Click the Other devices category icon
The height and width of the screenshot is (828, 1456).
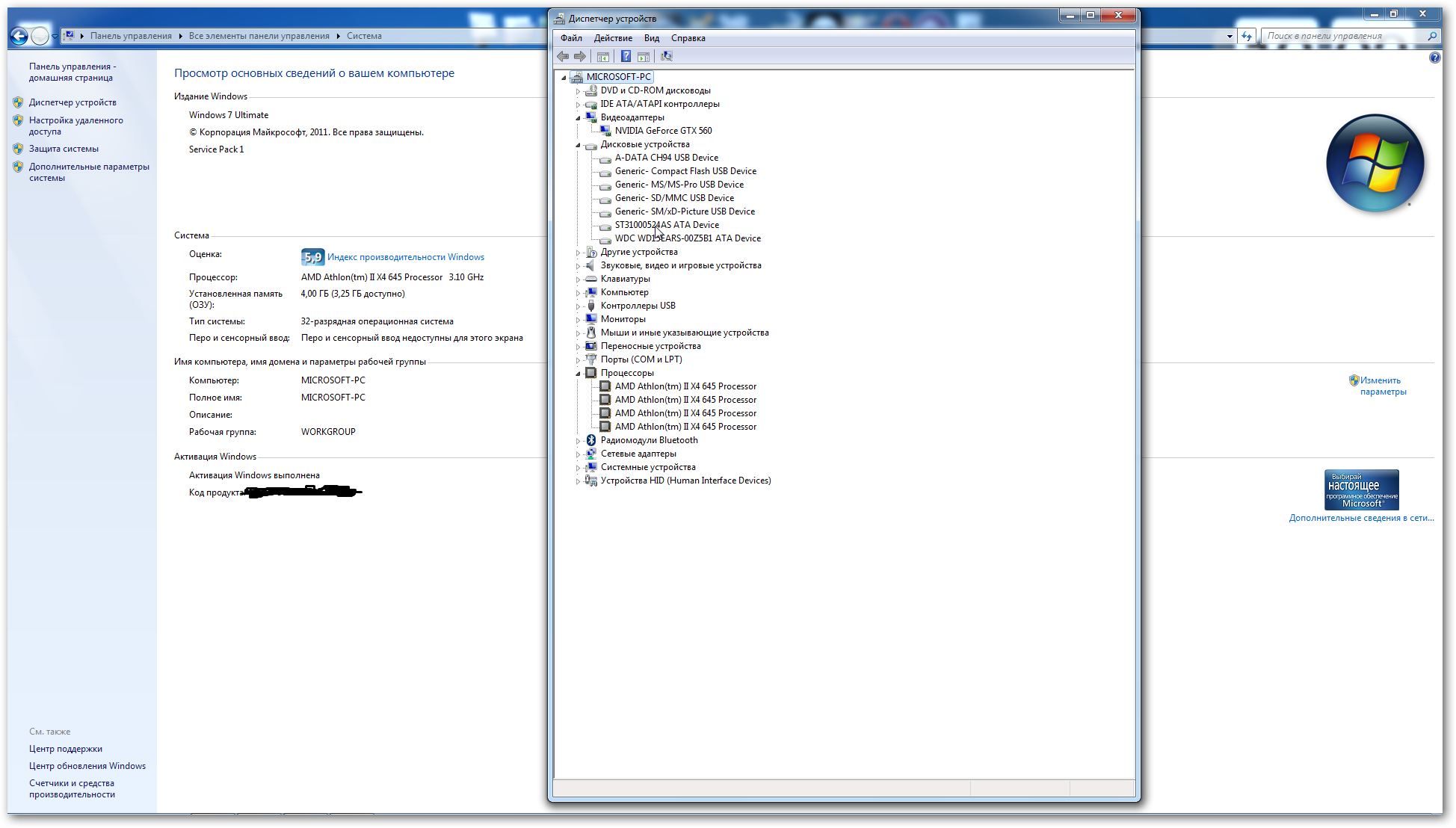(591, 252)
